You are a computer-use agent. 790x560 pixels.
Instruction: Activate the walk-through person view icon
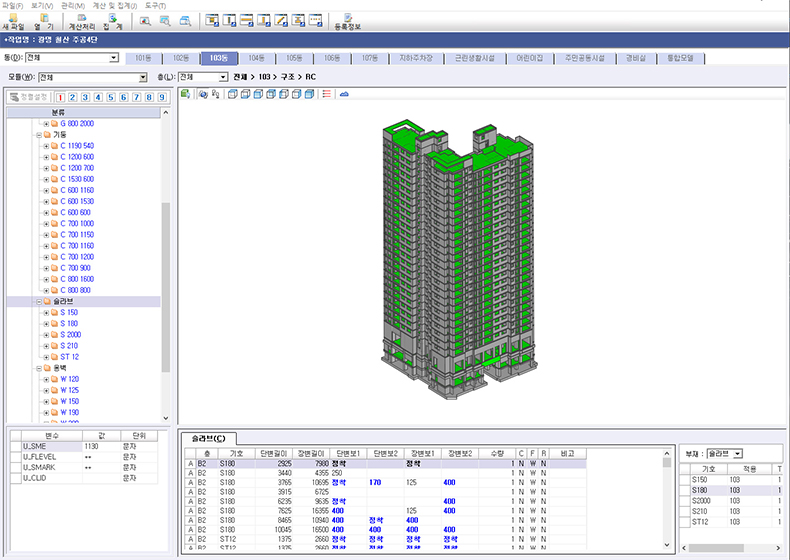216,94
